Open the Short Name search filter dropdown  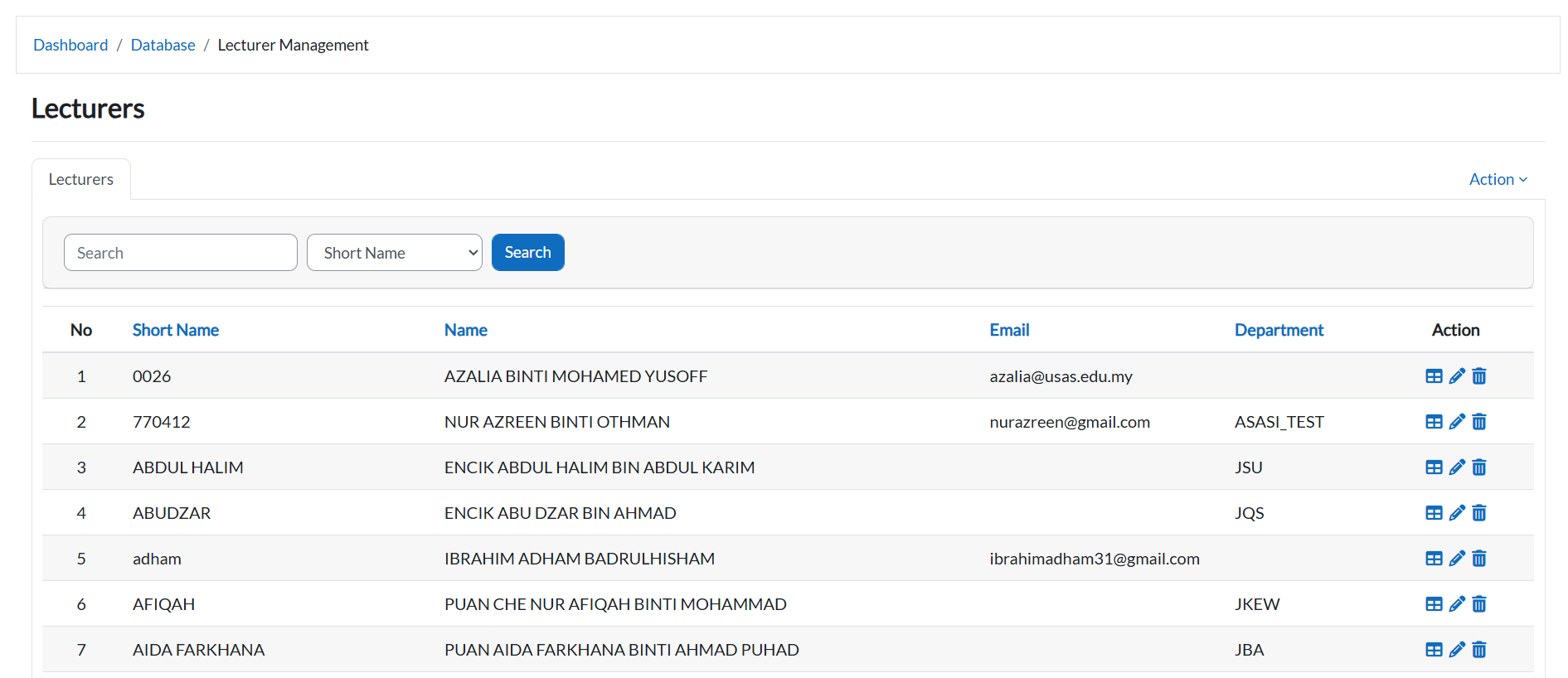point(394,253)
